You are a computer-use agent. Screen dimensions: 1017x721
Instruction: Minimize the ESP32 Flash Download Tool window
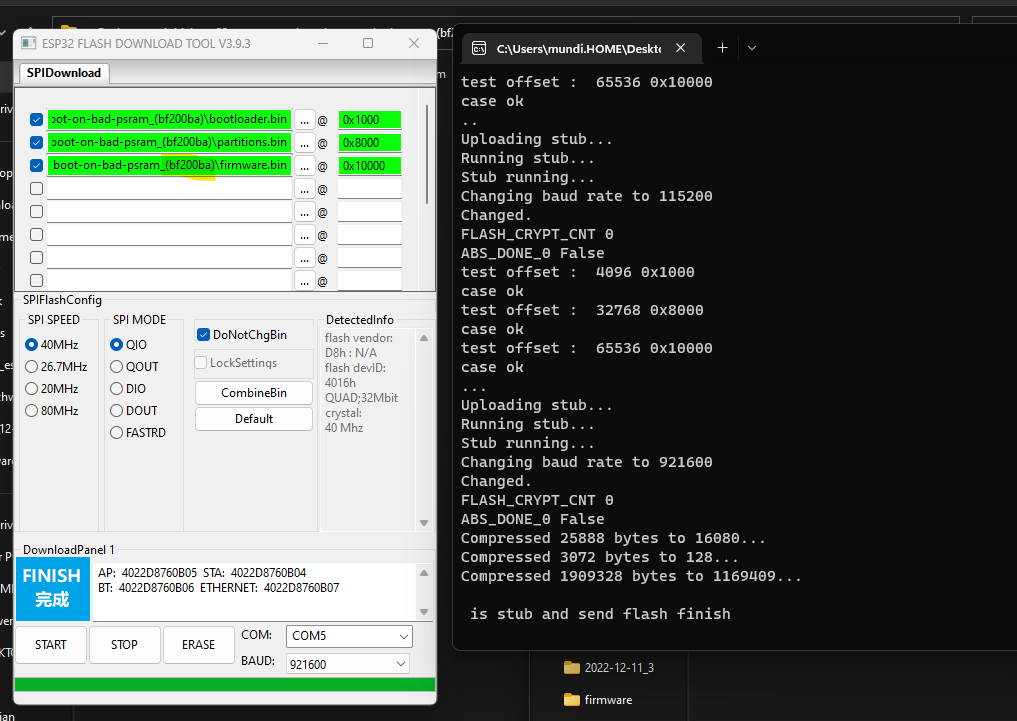coord(323,43)
